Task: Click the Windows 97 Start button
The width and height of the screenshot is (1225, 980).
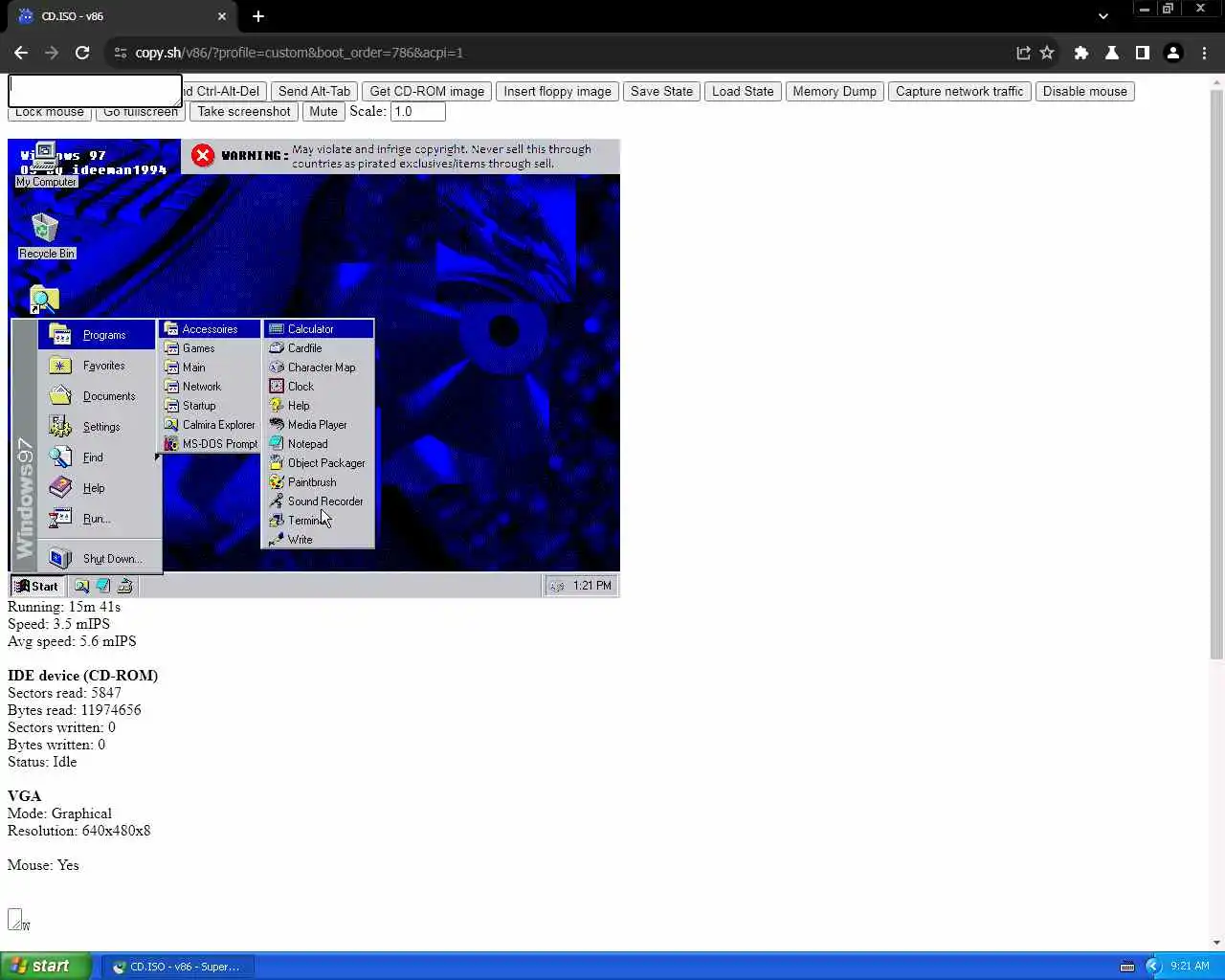Action: pyautogui.click(x=37, y=586)
